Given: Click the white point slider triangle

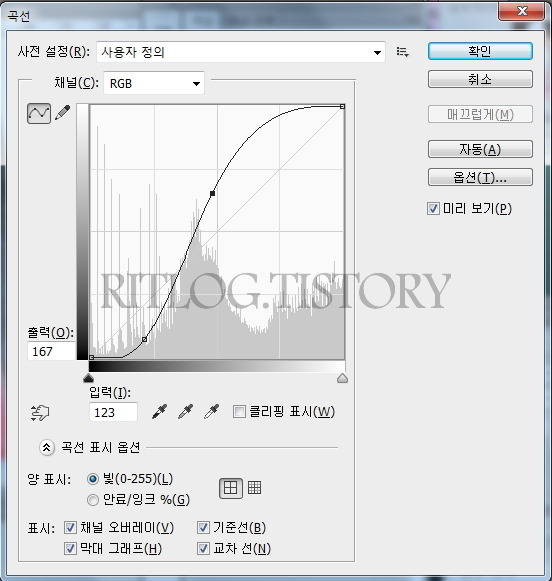Looking at the screenshot, I should point(342,378).
